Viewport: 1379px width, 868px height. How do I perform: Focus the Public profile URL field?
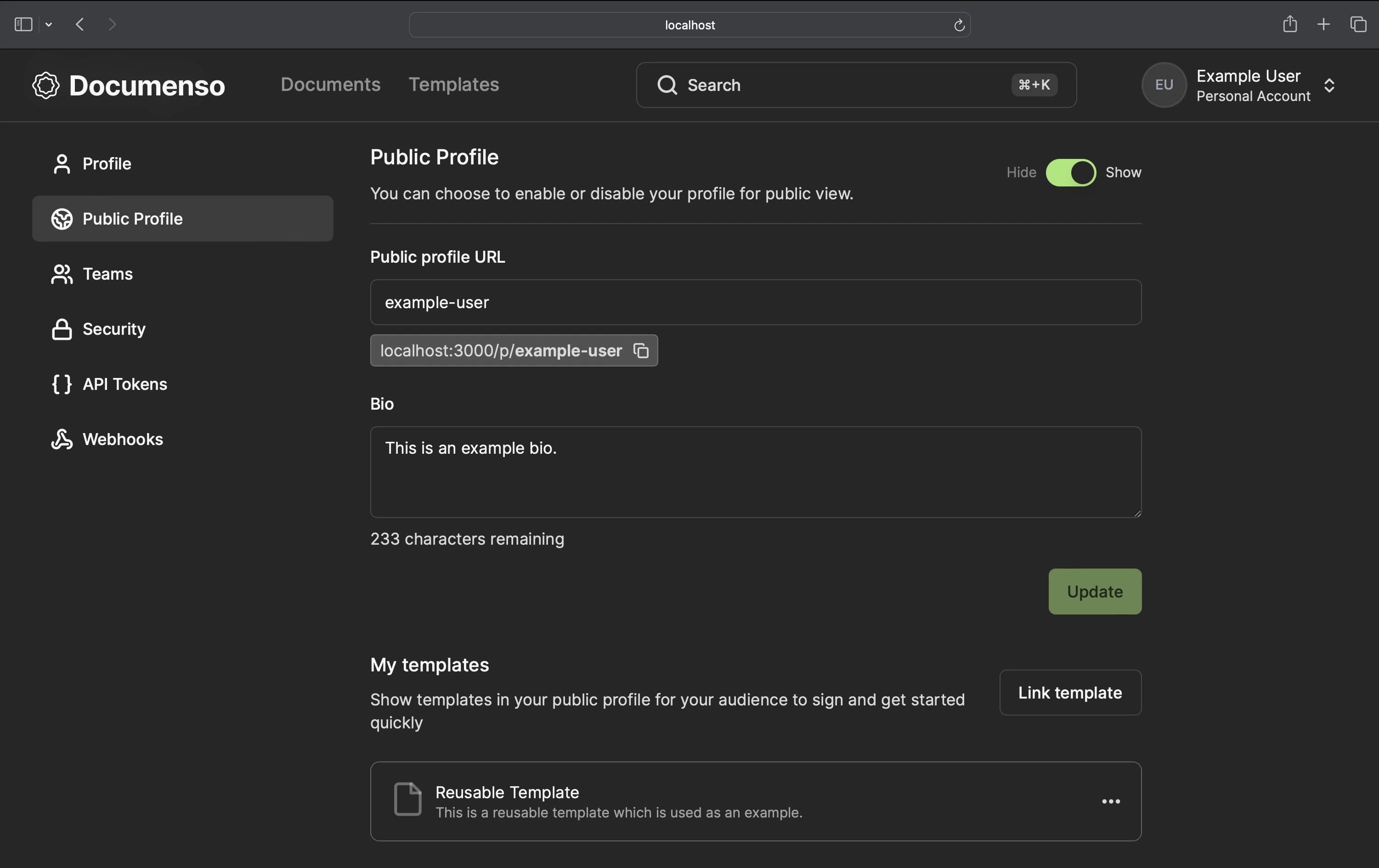coord(755,302)
